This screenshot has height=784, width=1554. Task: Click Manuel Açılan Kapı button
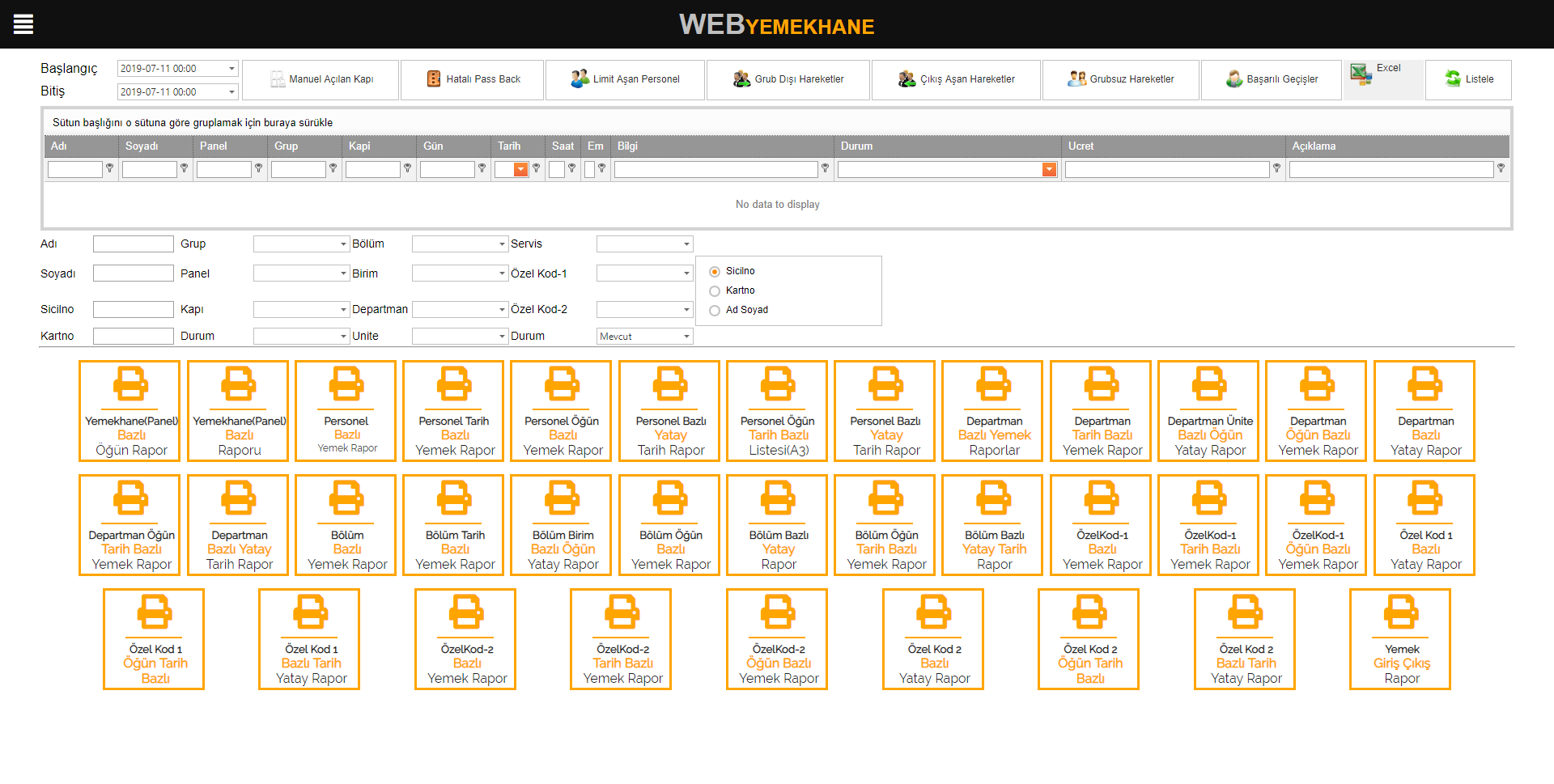pos(321,79)
